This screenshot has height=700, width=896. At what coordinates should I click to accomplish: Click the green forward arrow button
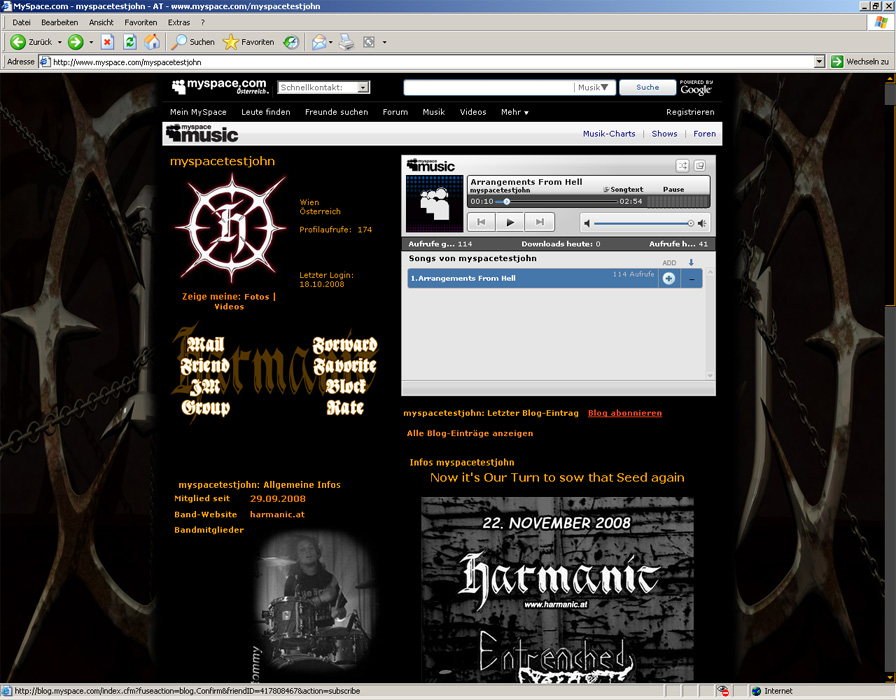click(x=75, y=42)
